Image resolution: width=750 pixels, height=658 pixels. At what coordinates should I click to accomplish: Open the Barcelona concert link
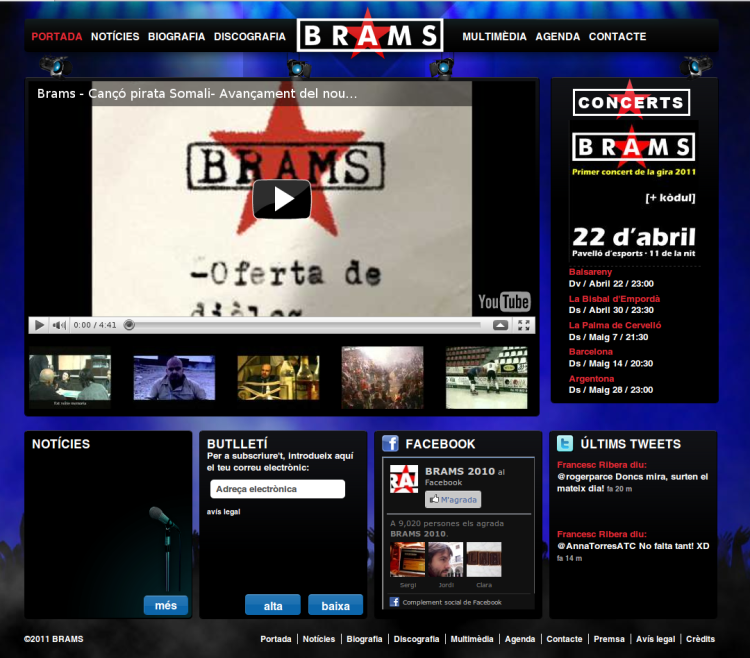[591, 351]
